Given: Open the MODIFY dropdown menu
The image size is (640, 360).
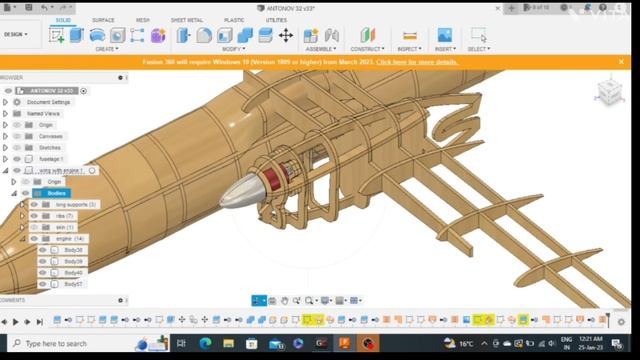Looking at the screenshot, I should click(234, 49).
